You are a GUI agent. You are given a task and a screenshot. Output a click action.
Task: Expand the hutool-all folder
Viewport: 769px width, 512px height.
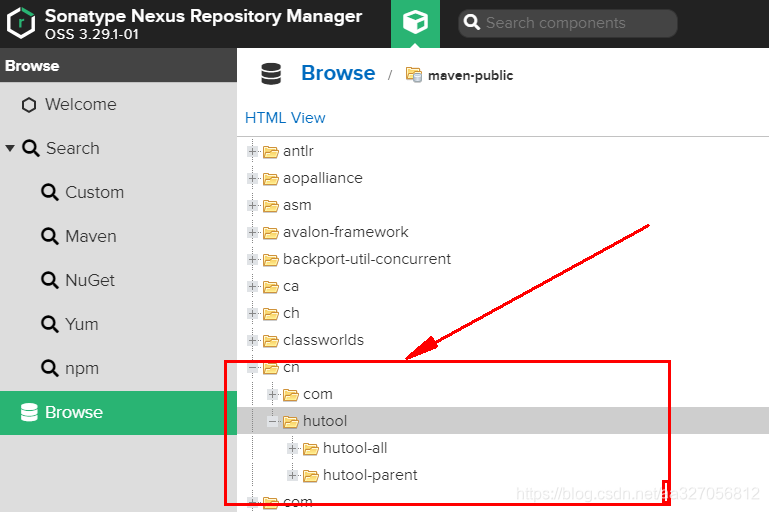(293, 448)
